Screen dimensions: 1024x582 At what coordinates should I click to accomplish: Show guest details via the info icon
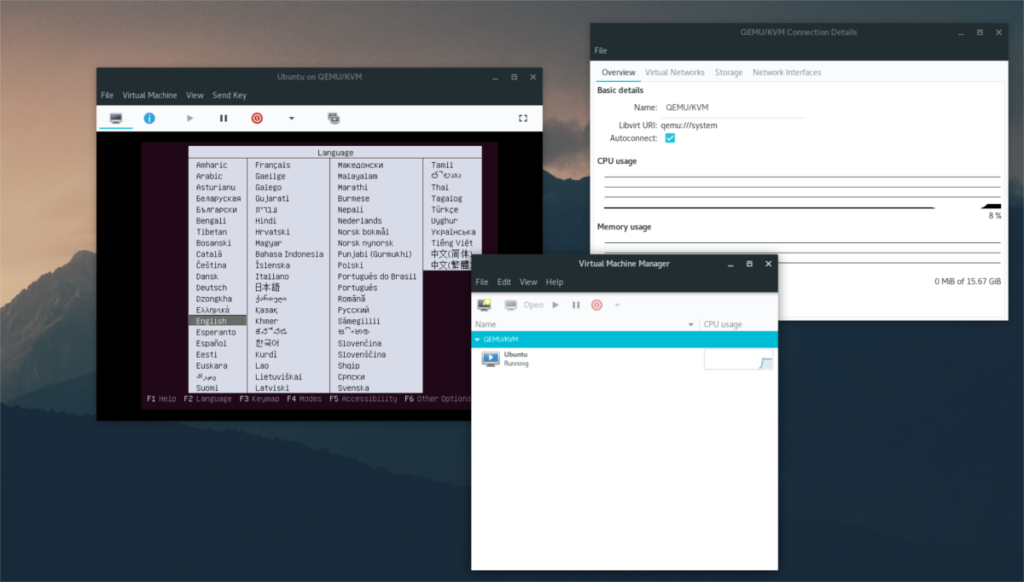coord(147,117)
